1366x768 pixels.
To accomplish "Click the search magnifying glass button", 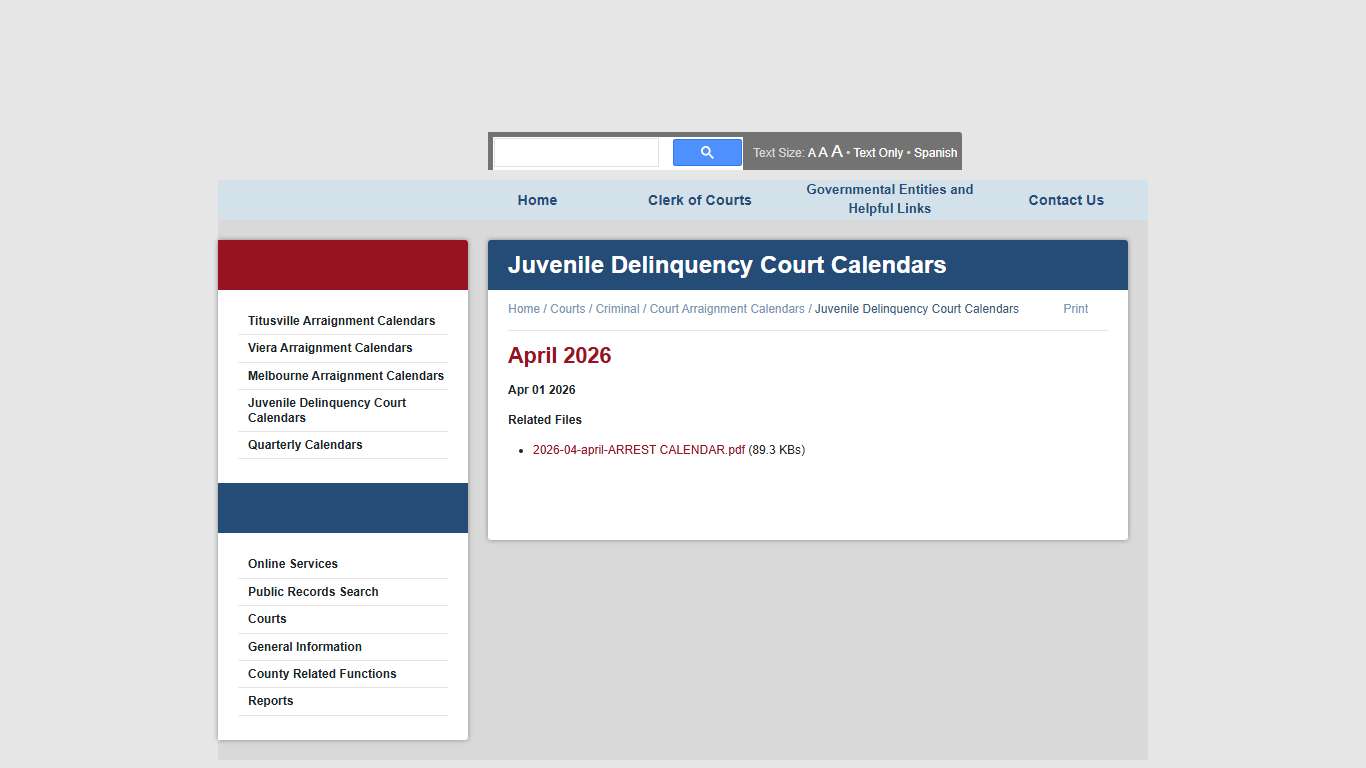I will [x=707, y=151].
